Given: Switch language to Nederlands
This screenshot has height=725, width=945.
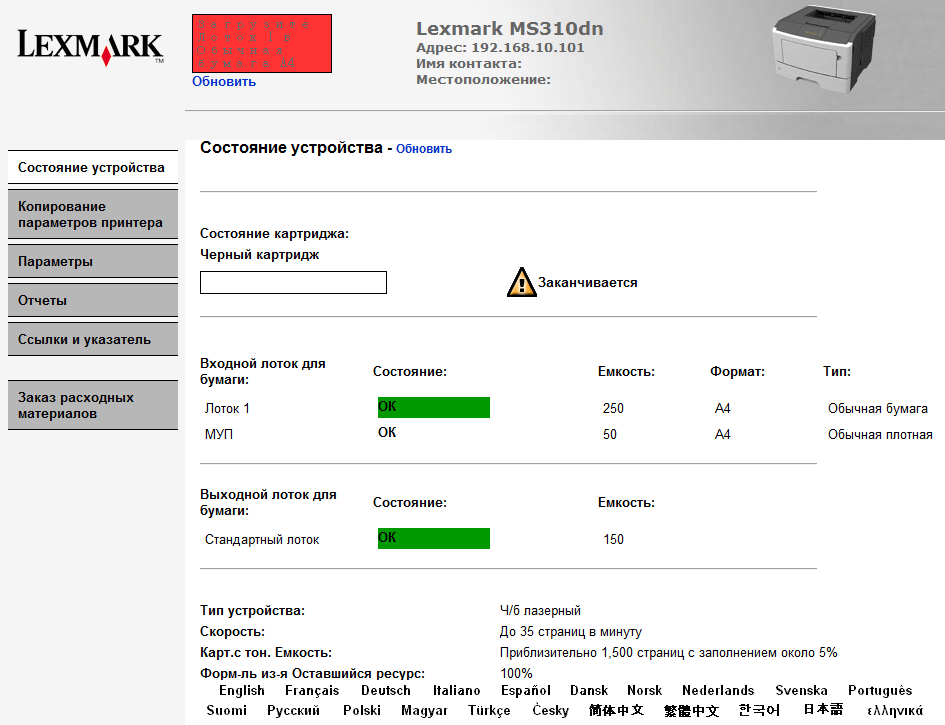Looking at the screenshot, I should coord(718,691).
